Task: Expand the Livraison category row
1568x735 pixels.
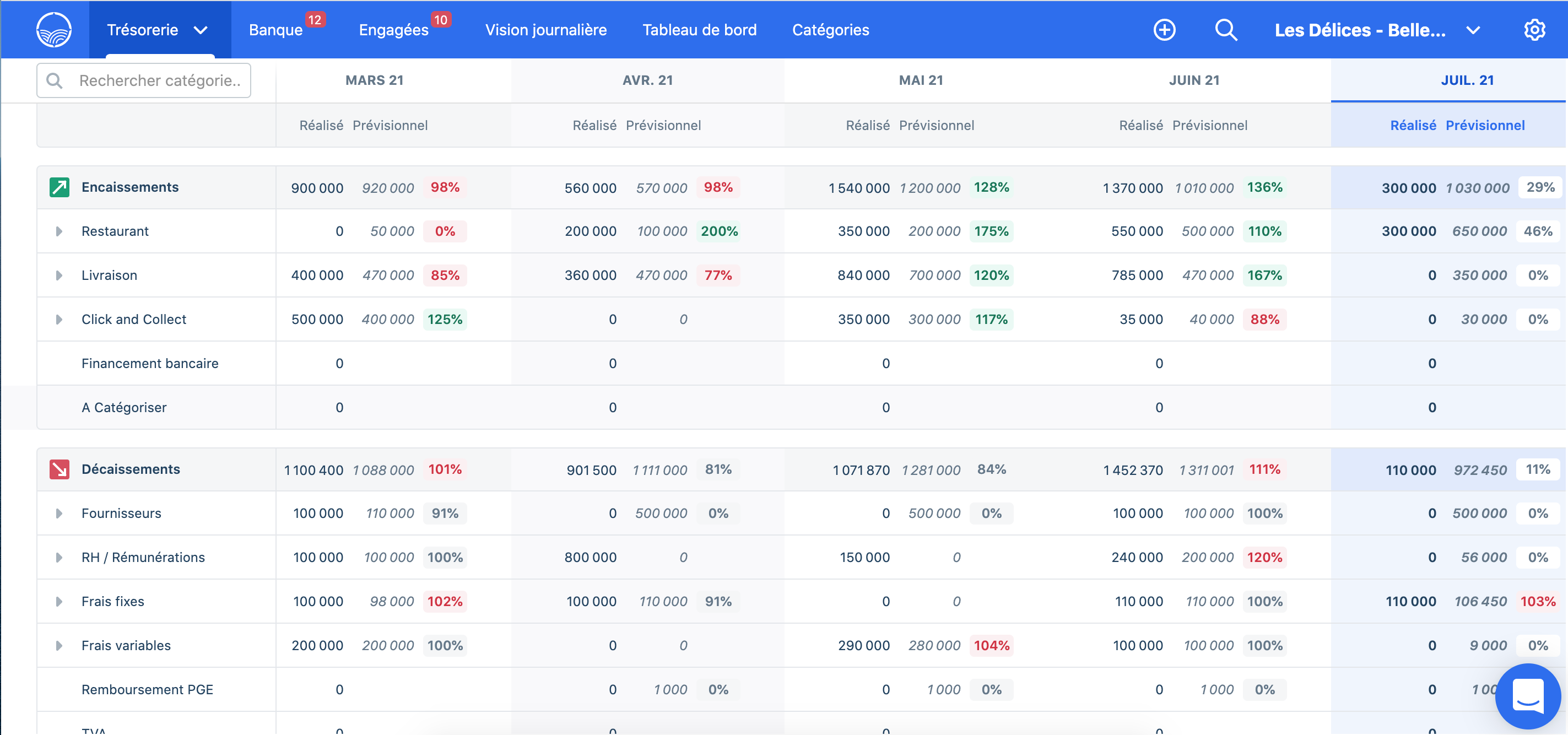Action: 59,275
